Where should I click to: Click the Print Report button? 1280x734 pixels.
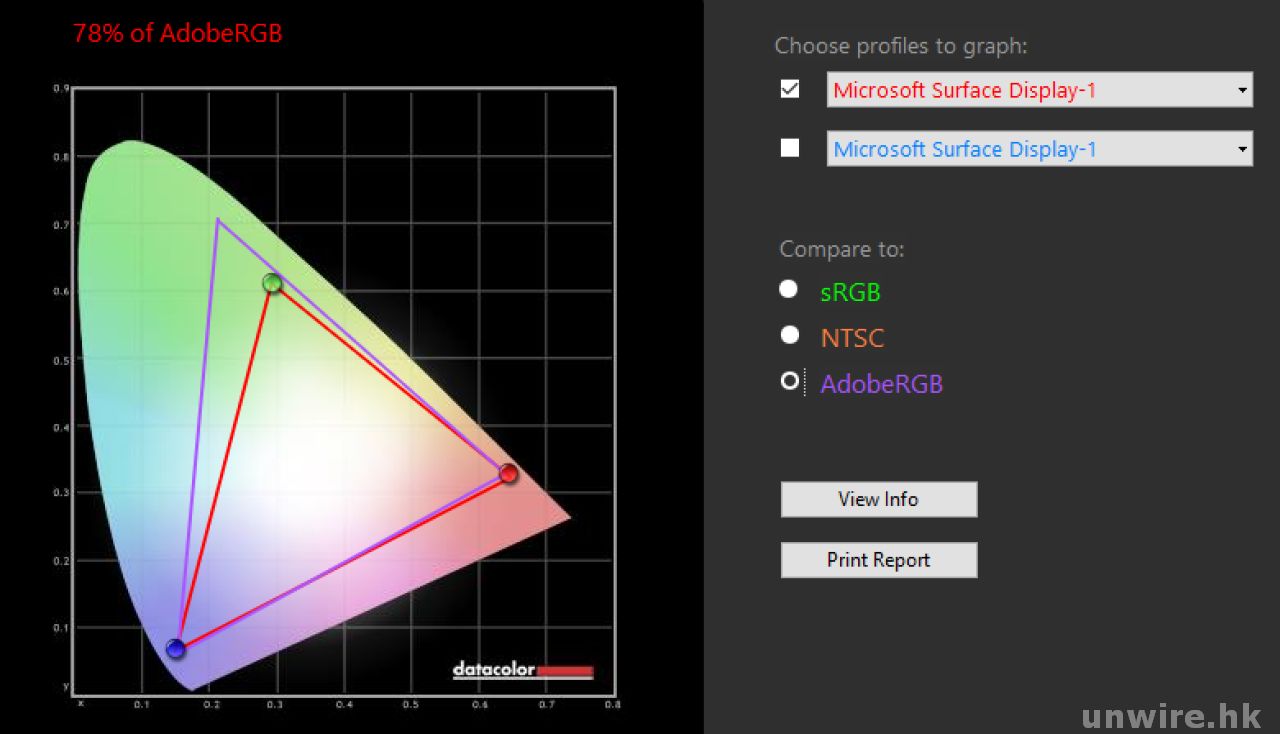tap(878, 560)
